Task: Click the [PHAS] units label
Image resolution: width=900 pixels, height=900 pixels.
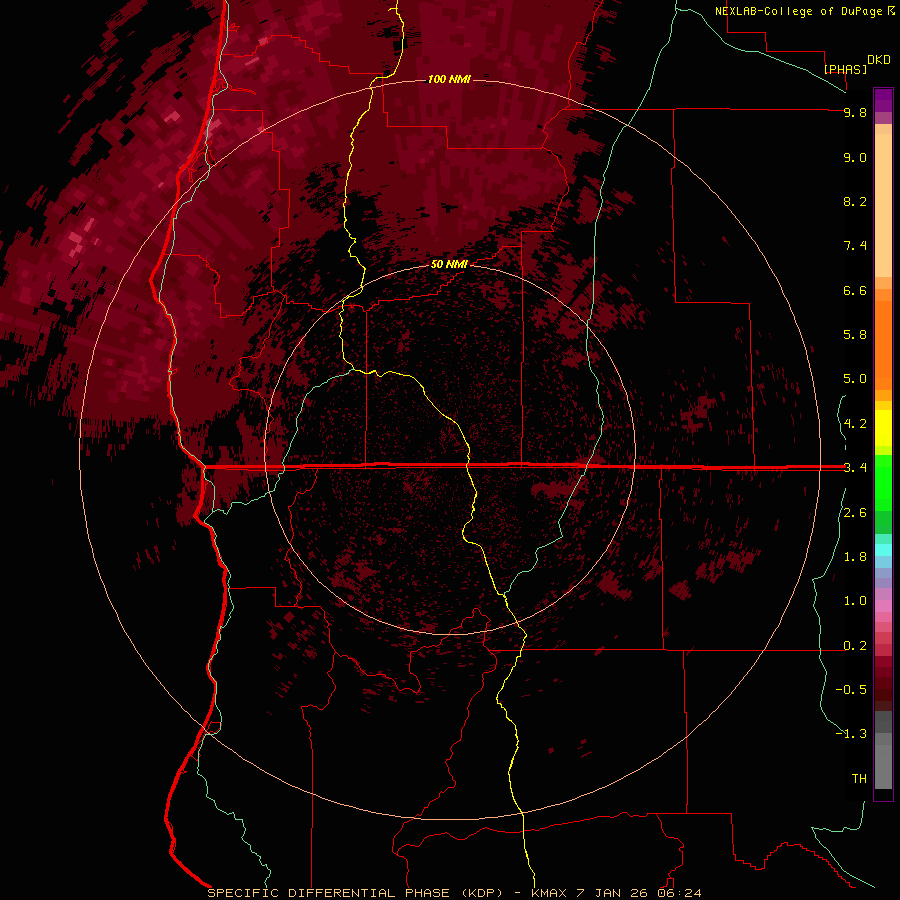Action: click(845, 69)
